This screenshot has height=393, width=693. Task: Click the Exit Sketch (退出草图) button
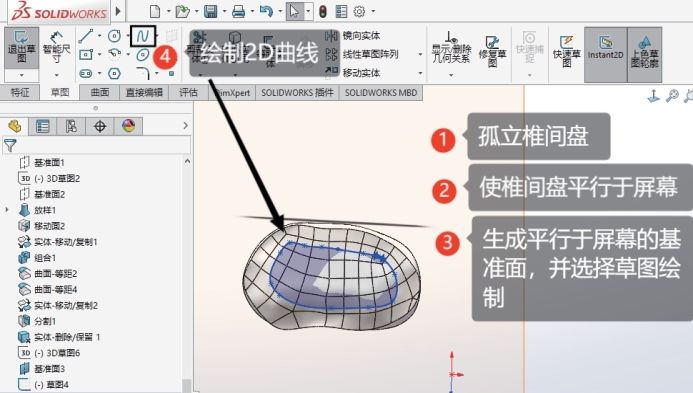pyautogui.click(x=22, y=47)
